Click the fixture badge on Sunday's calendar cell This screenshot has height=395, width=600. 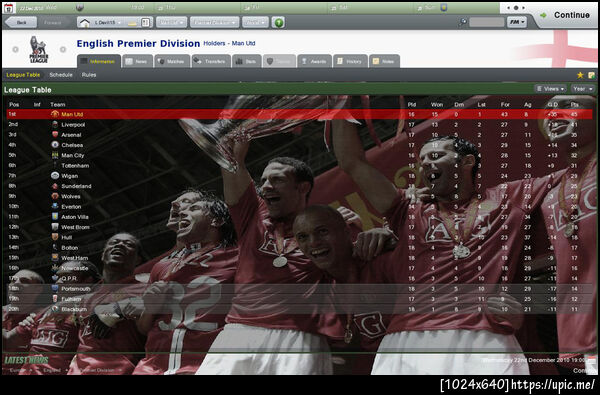pos(443,7)
